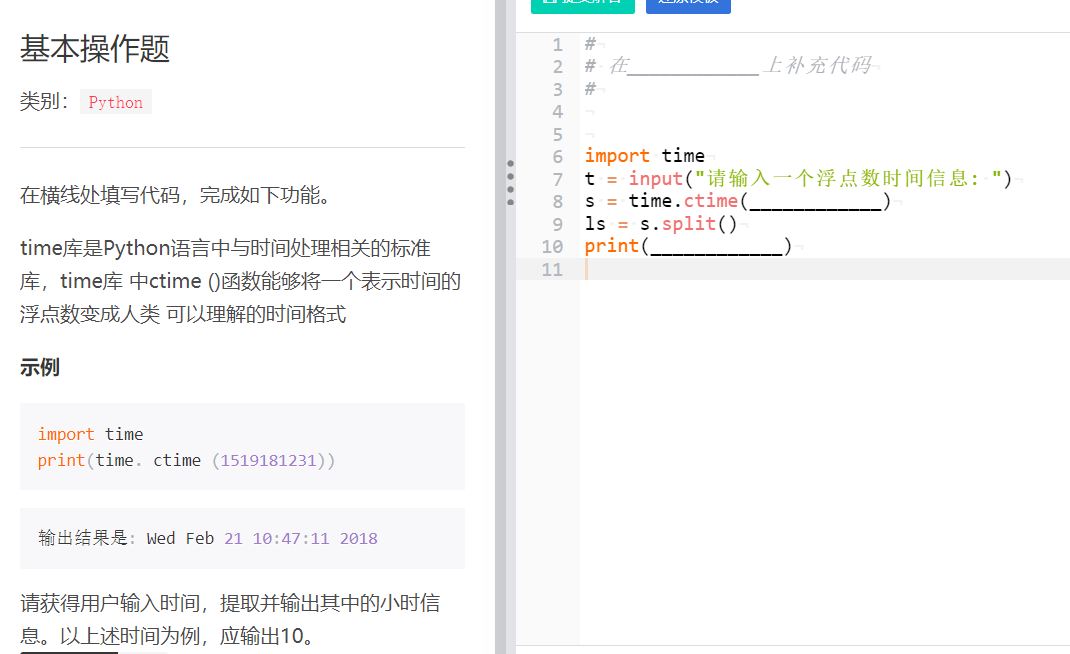Select the Python category tag

[115, 101]
